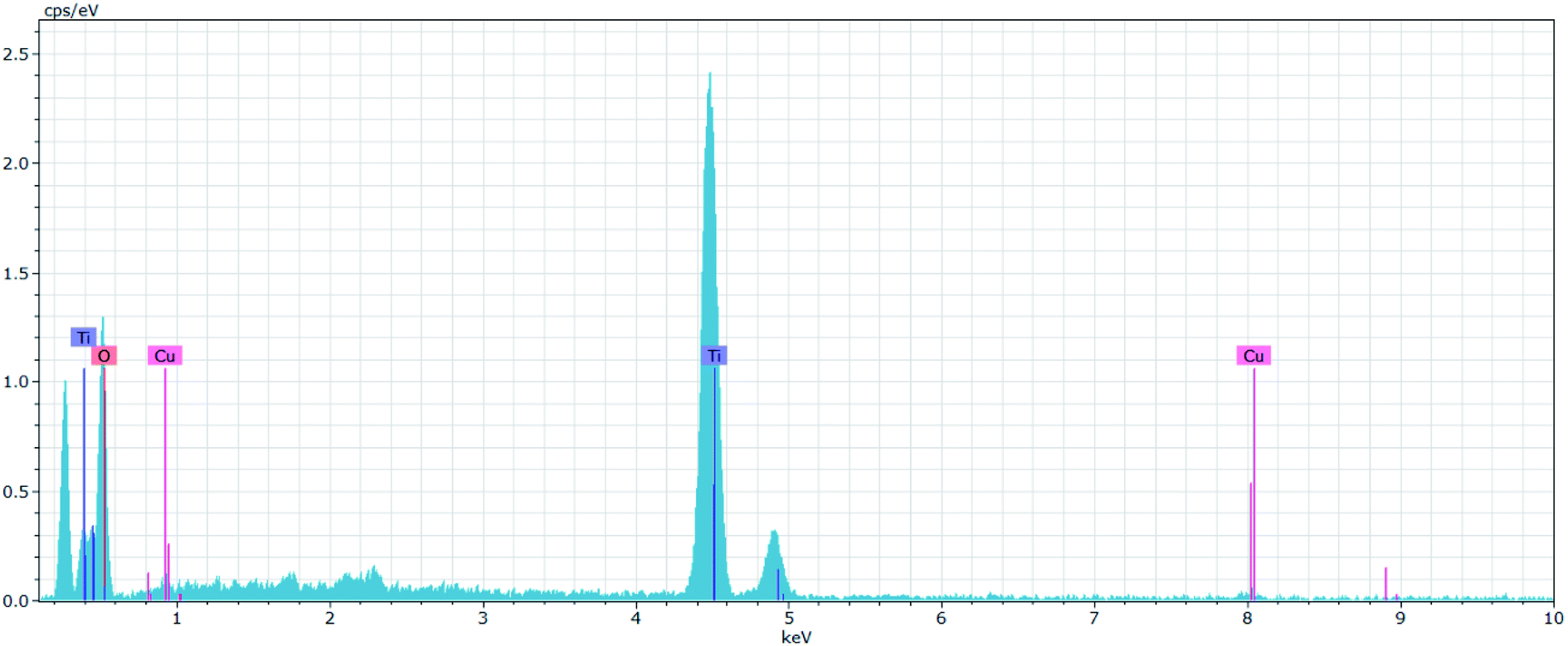This screenshot has height=646, width=1568.
Task: Select the 2 keV tick label on the x-axis
Action: pos(330,618)
